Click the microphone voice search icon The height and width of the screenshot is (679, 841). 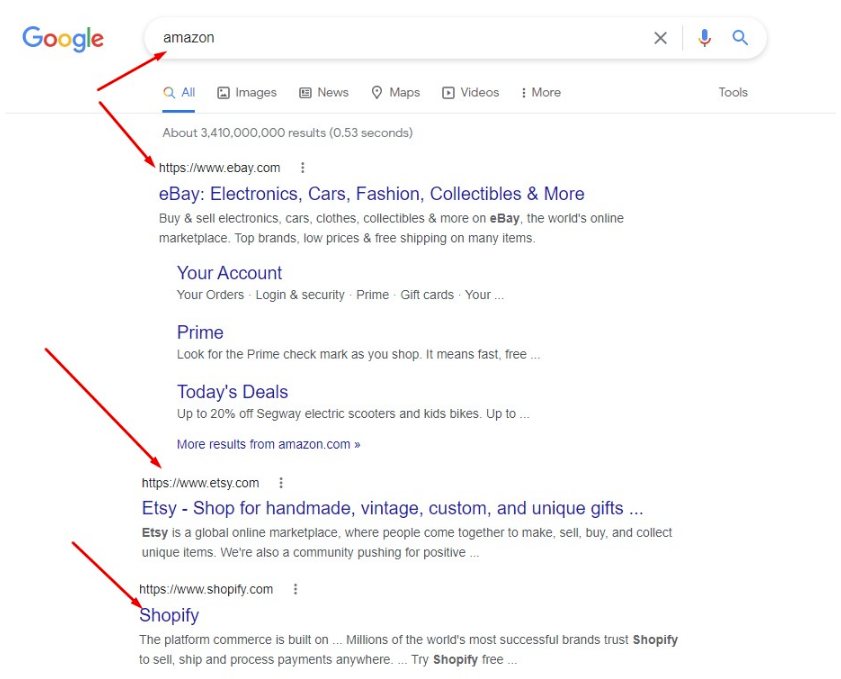[705, 37]
